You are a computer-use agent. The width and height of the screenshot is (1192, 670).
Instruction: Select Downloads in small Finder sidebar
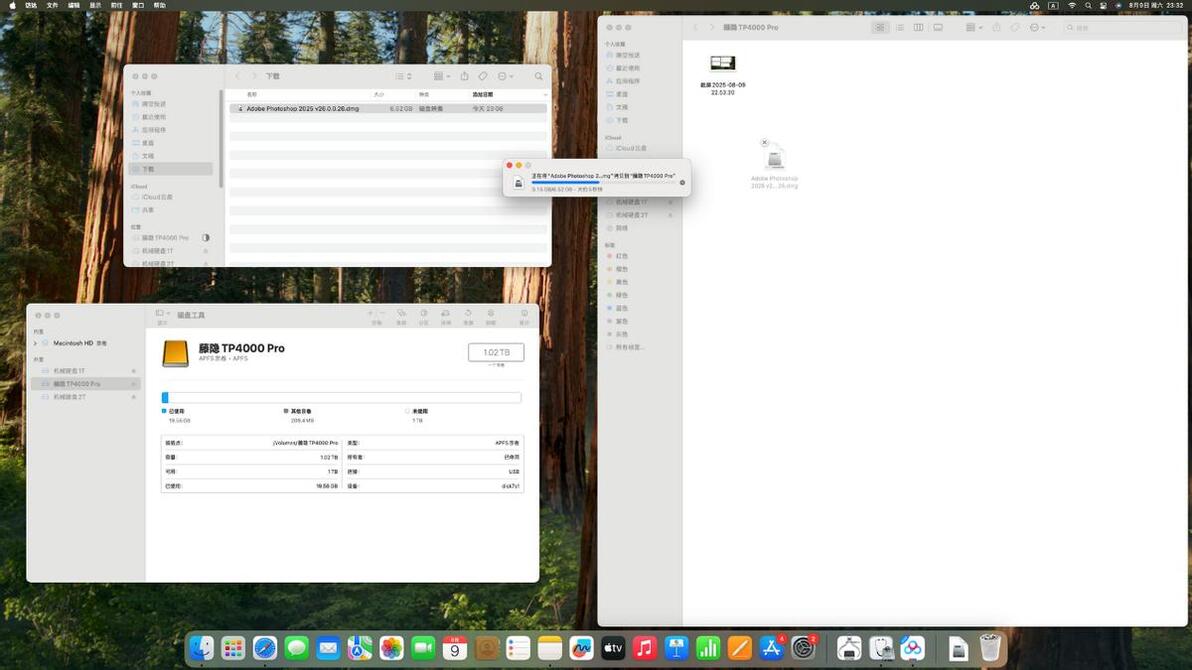tap(171, 169)
